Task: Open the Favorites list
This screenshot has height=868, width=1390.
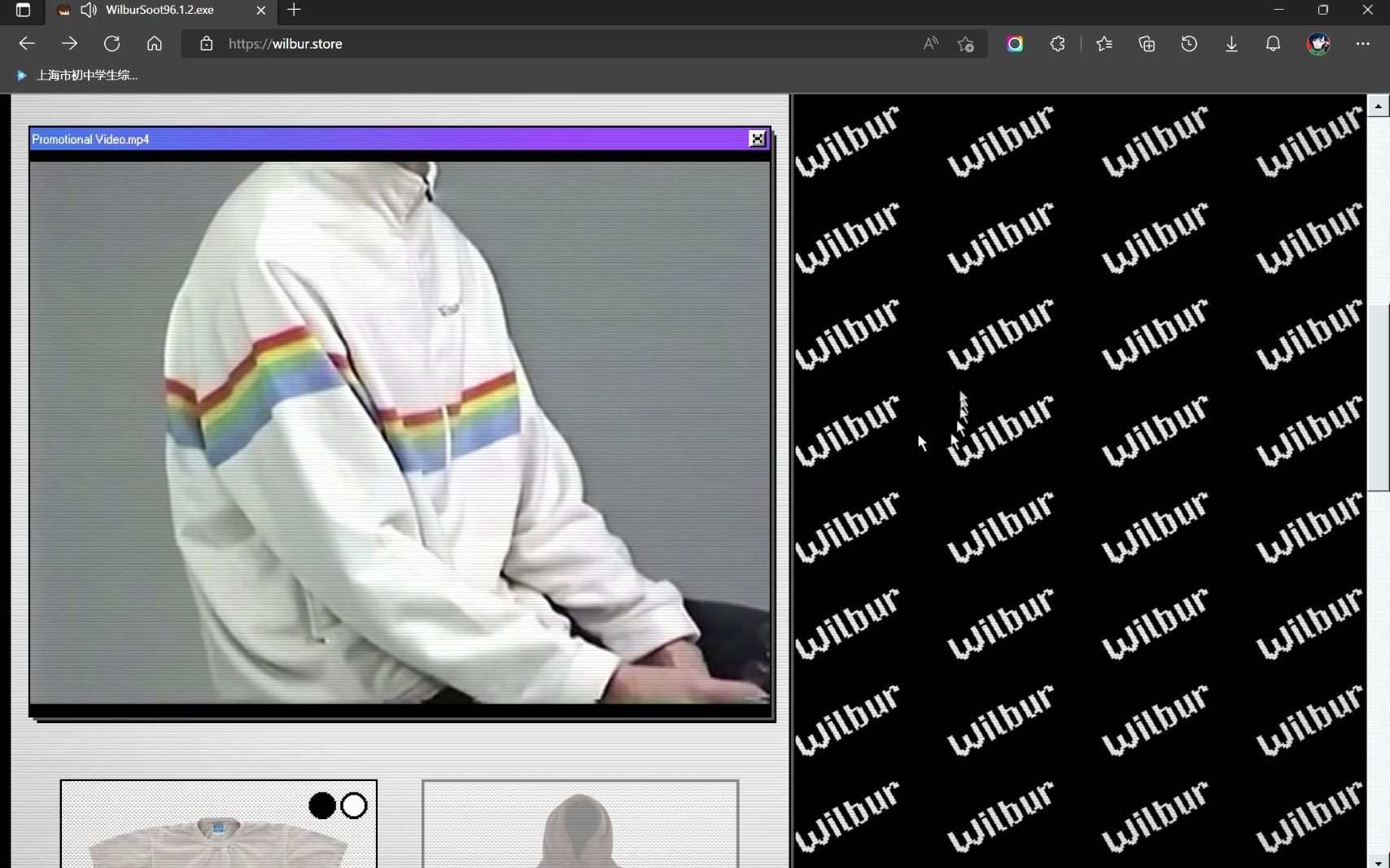Action: click(x=1104, y=44)
